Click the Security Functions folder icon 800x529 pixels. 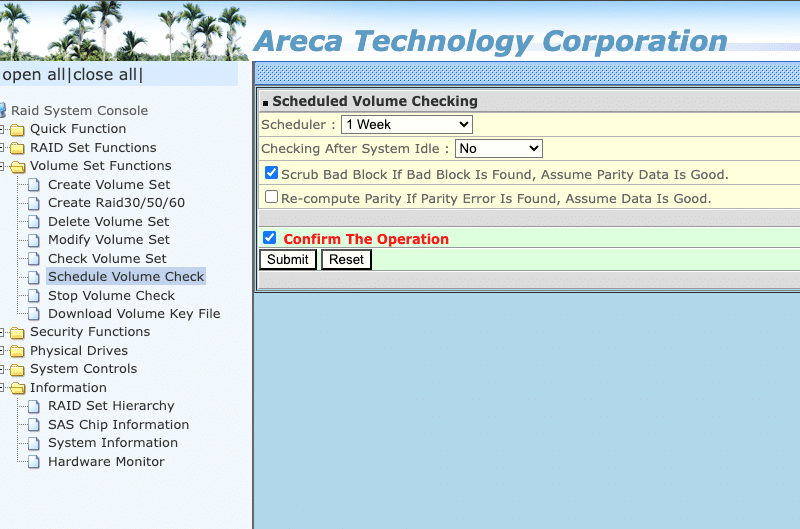coord(17,332)
